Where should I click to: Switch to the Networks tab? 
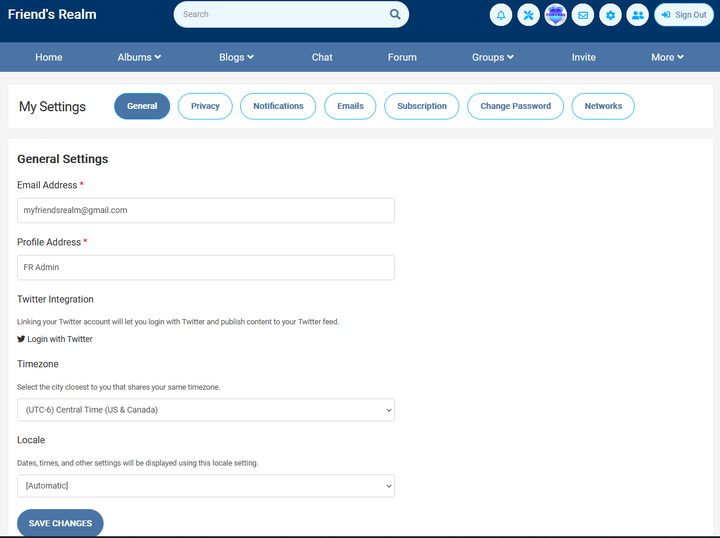click(603, 106)
